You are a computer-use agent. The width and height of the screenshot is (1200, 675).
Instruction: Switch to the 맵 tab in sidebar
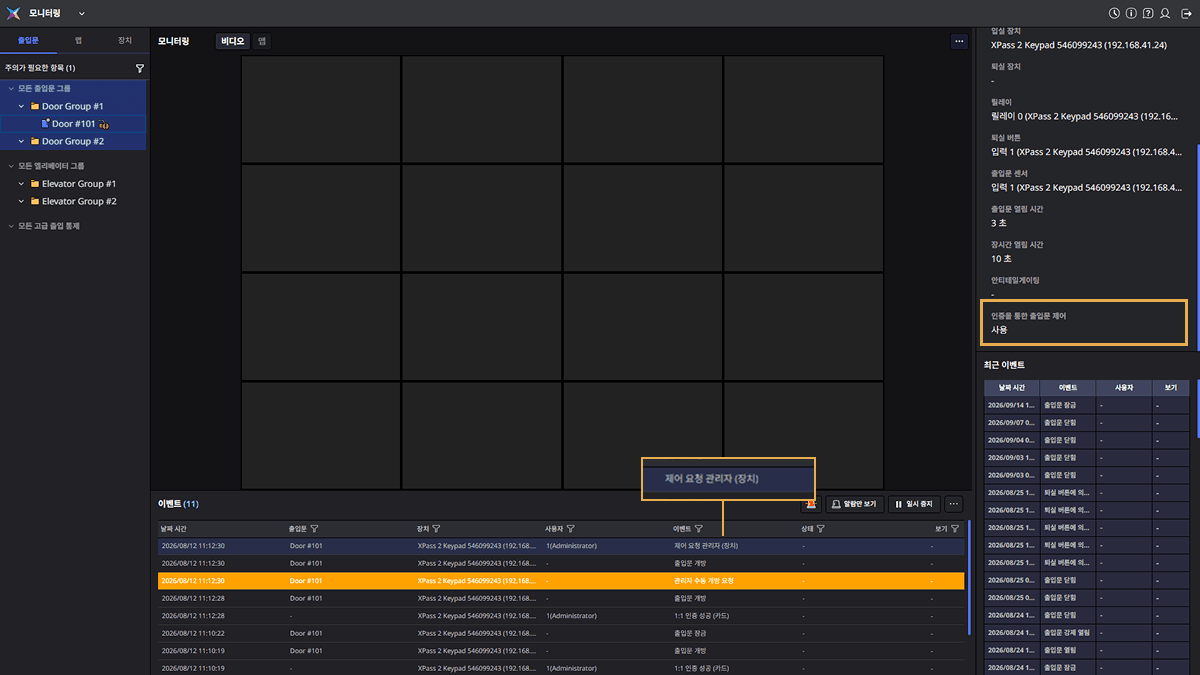click(x=78, y=41)
